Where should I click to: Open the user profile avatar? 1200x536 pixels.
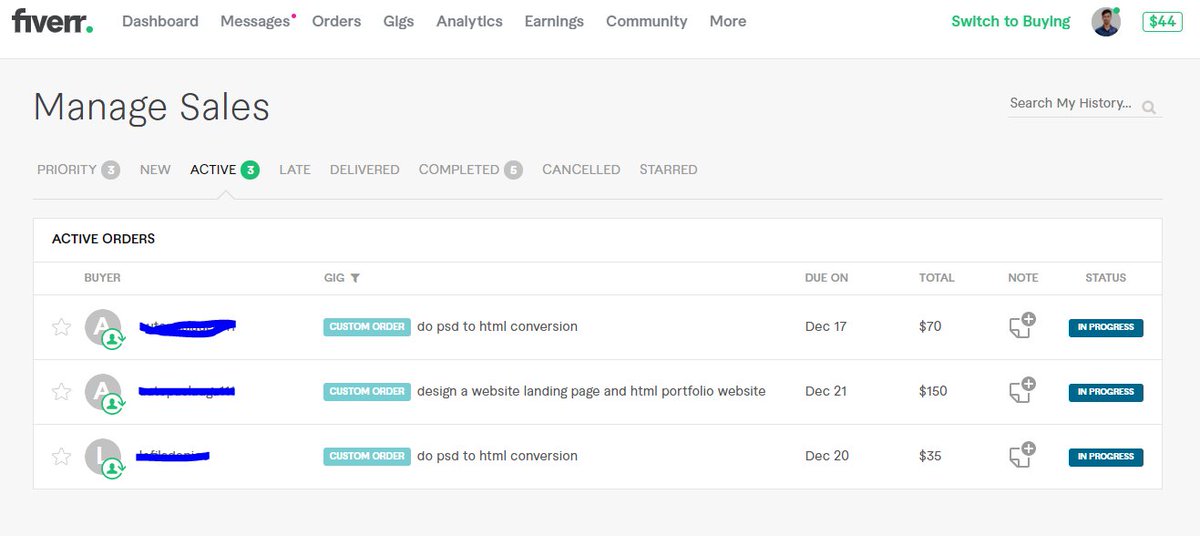(x=1106, y=21)
